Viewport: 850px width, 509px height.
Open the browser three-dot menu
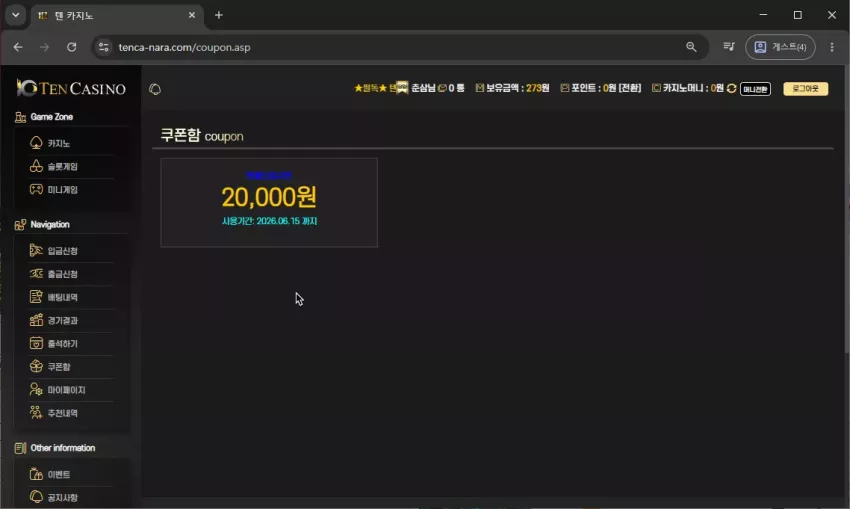click(x=832, y=47)
